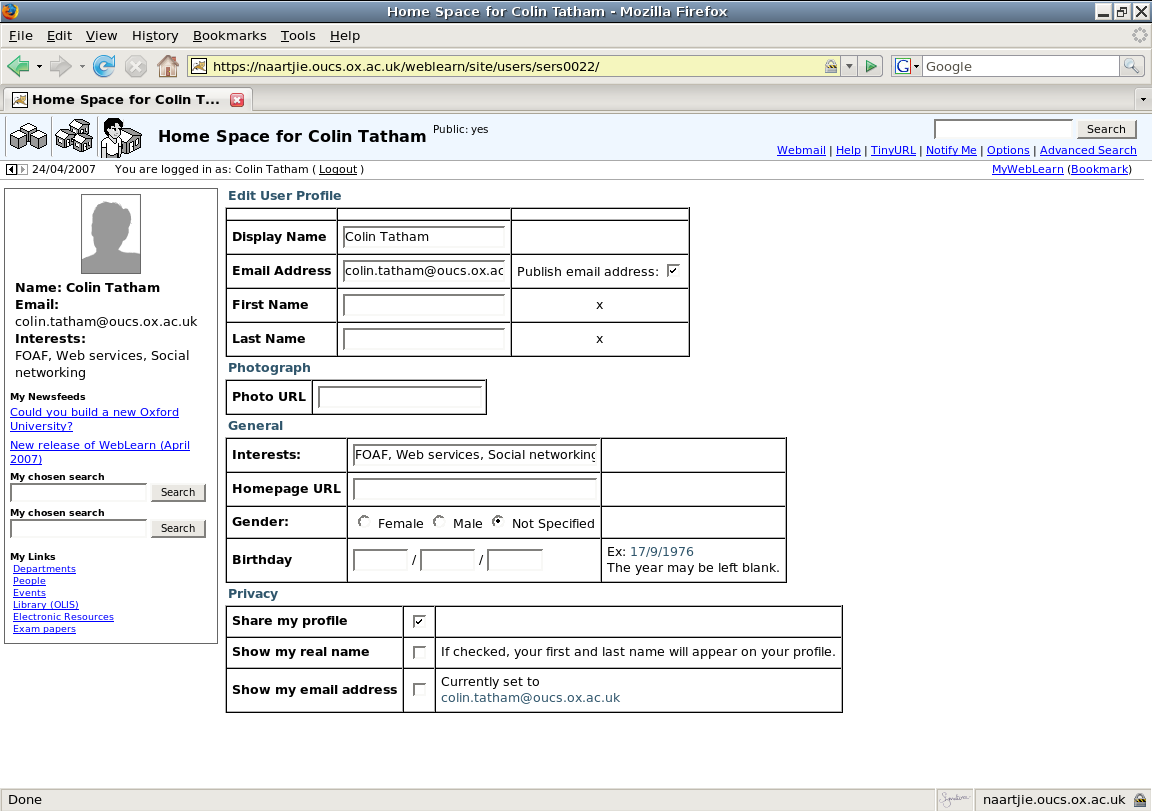This screenshot has width=1152, height=812.
Task: Select the Female gender radio button
Action: [364, 522]
